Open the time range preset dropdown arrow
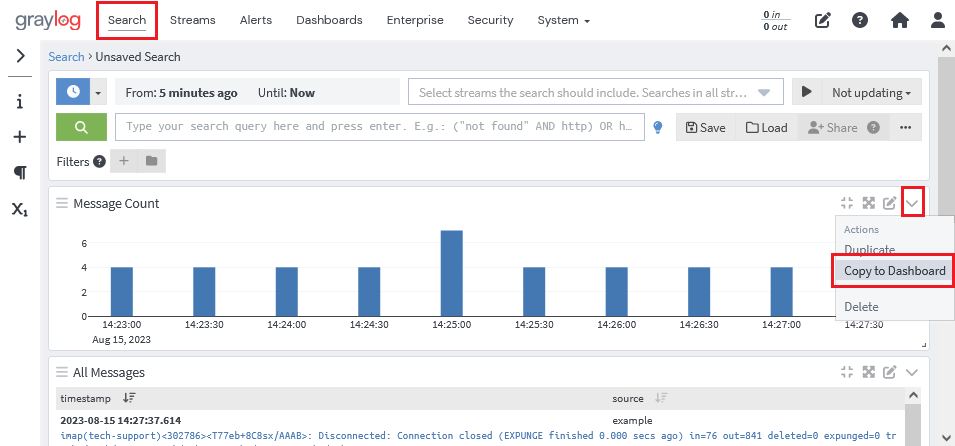This screenshot has height=446, width=955. (99, 91)
